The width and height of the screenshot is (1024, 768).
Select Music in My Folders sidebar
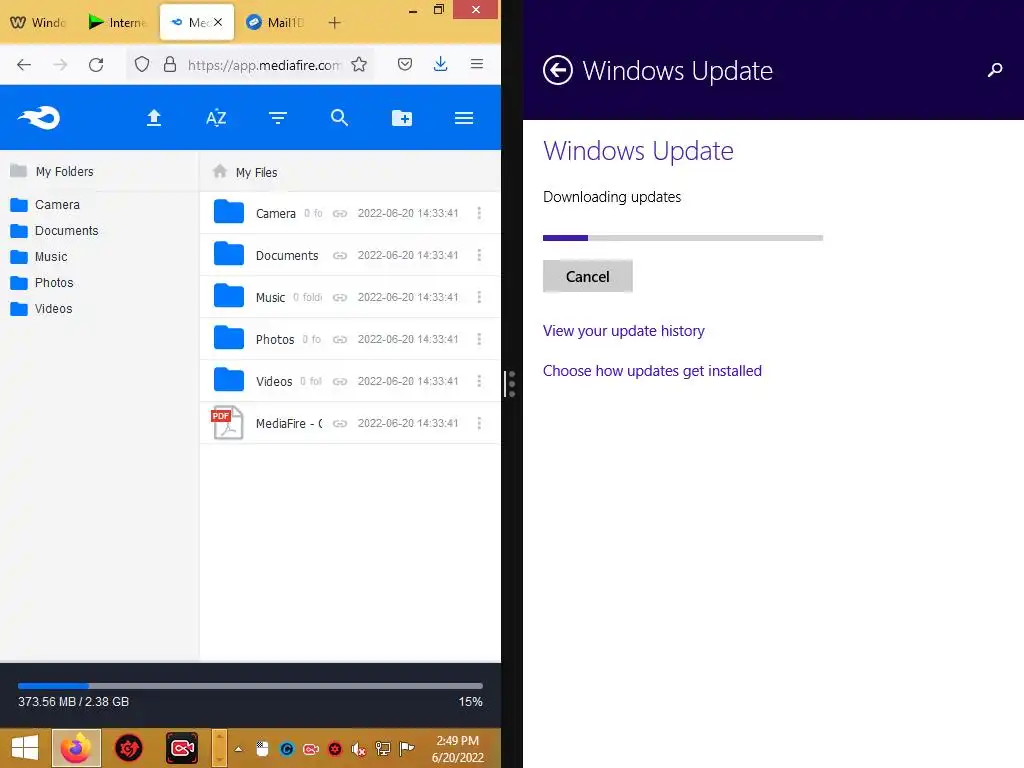[39, 257]
